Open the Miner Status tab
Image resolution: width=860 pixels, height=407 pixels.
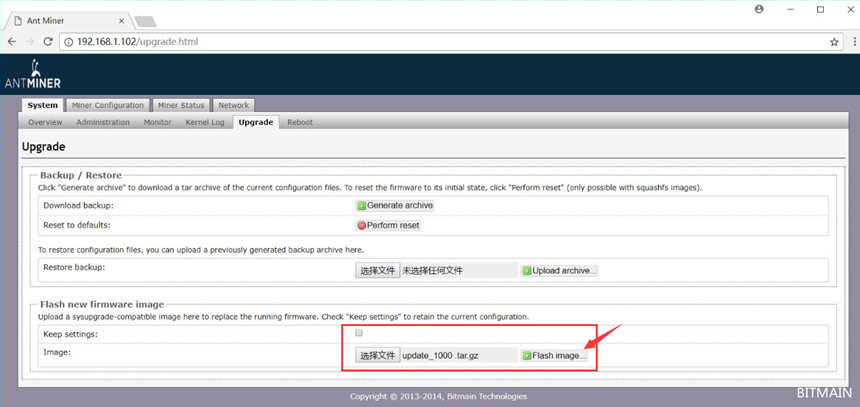coord(181,105)
